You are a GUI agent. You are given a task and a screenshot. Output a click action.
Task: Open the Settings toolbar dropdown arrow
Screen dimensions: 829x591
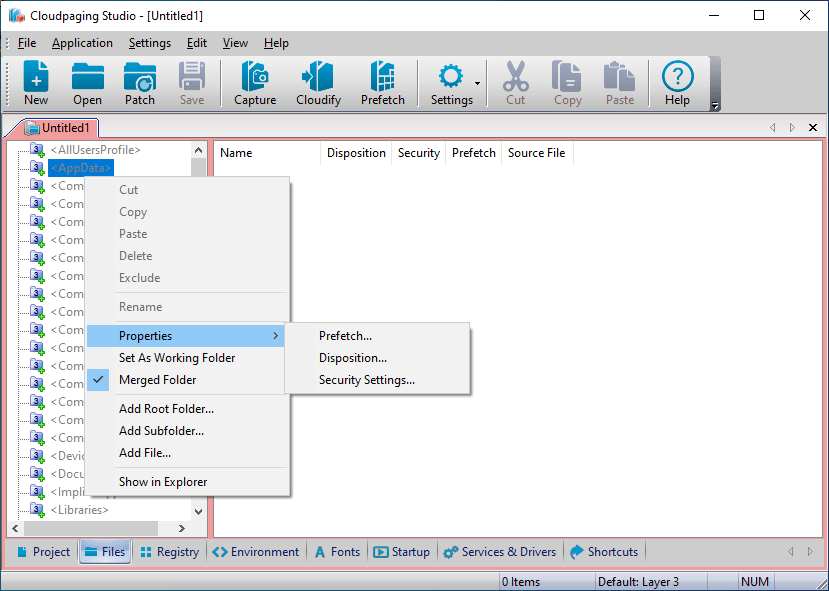tap(477, 84)
